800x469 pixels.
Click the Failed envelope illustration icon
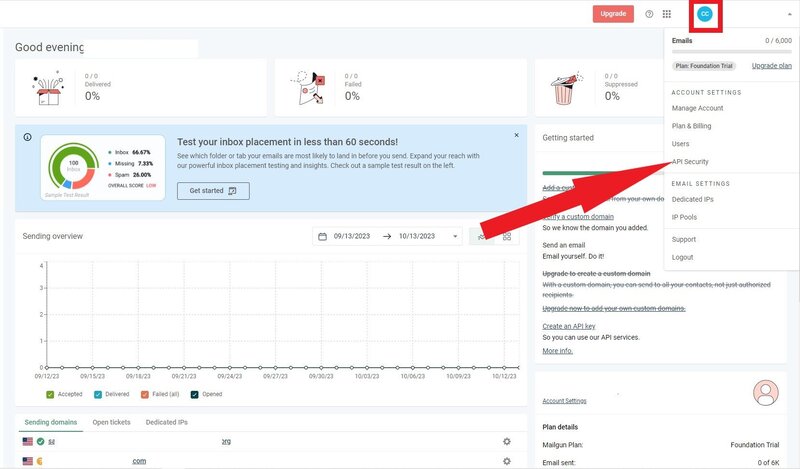pos(308,88)
